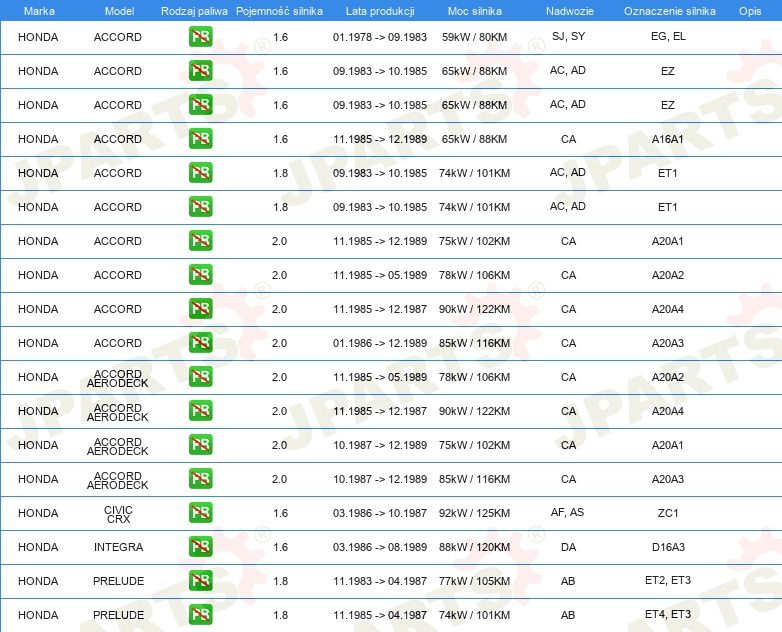Select the power cell '77kW / 105KM'
Screen dimensions: 782x632
click(x=474, y=581)
